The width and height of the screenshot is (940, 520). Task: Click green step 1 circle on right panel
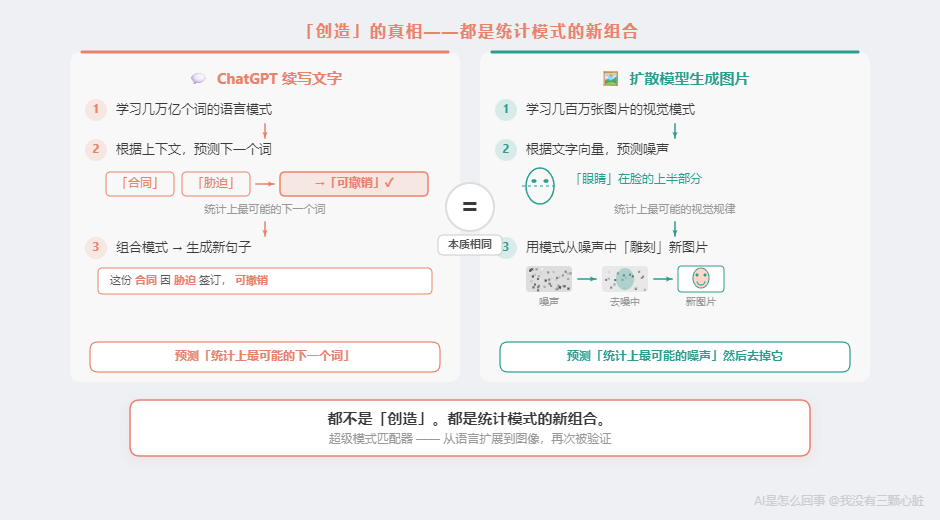coord(506,109)
